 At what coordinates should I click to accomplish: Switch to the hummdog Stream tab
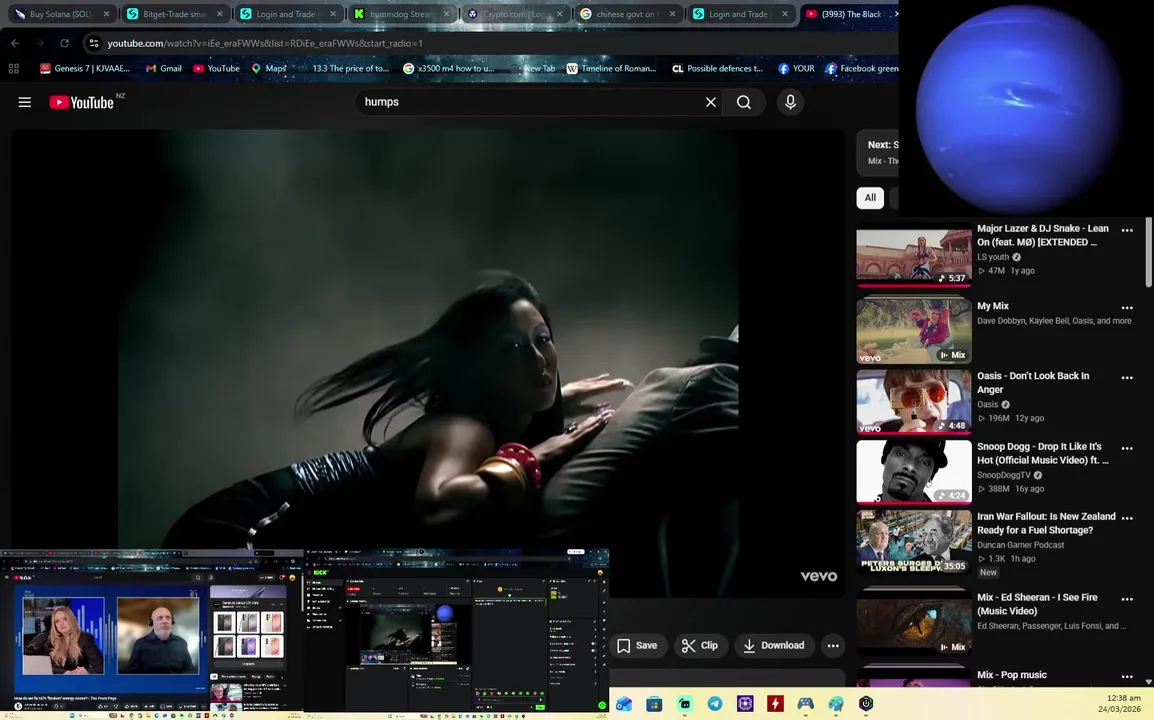click(x=401, y=14)
